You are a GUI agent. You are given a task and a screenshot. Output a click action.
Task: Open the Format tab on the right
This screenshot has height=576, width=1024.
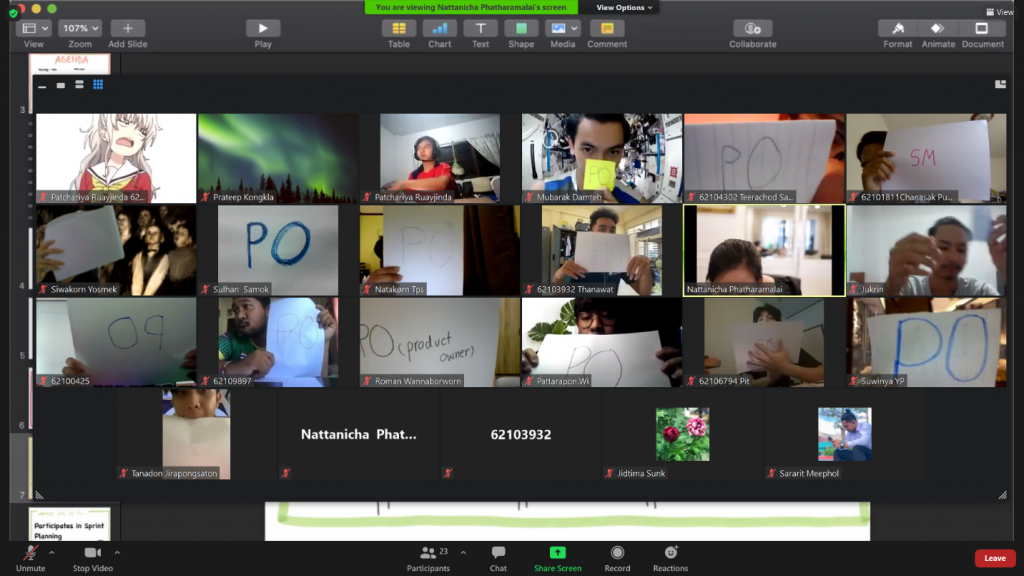pyautogui.click(x=897, y=29)
